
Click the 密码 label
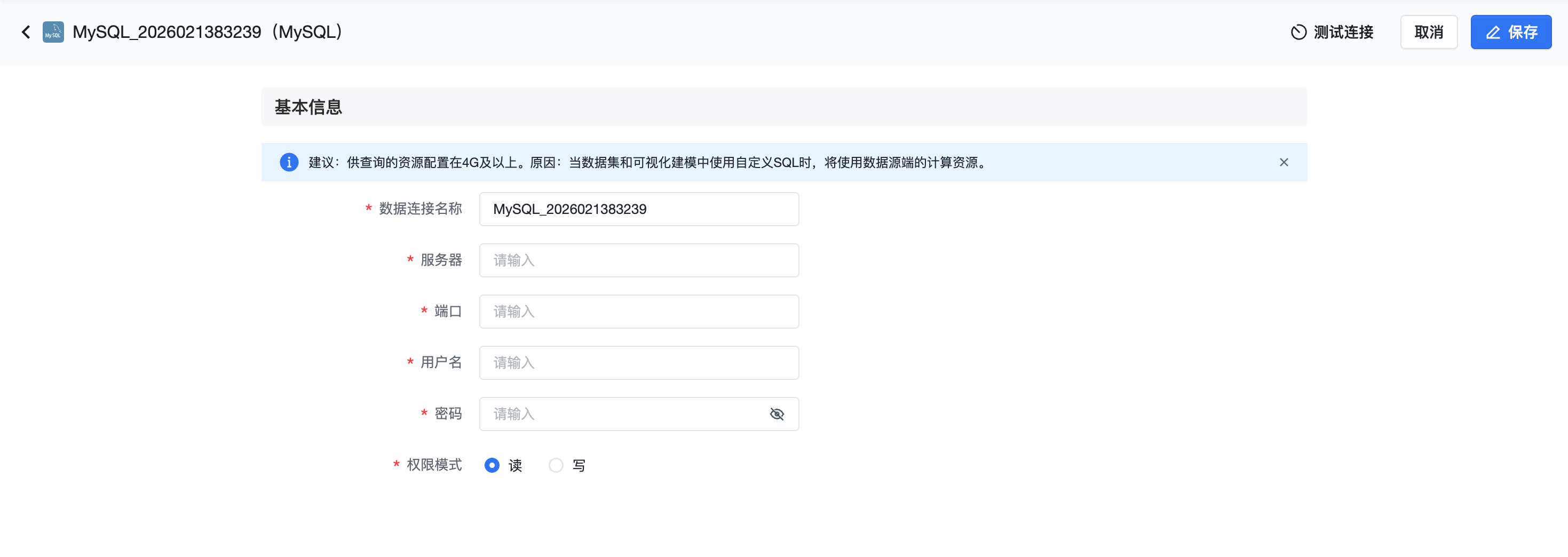(448, 415)
